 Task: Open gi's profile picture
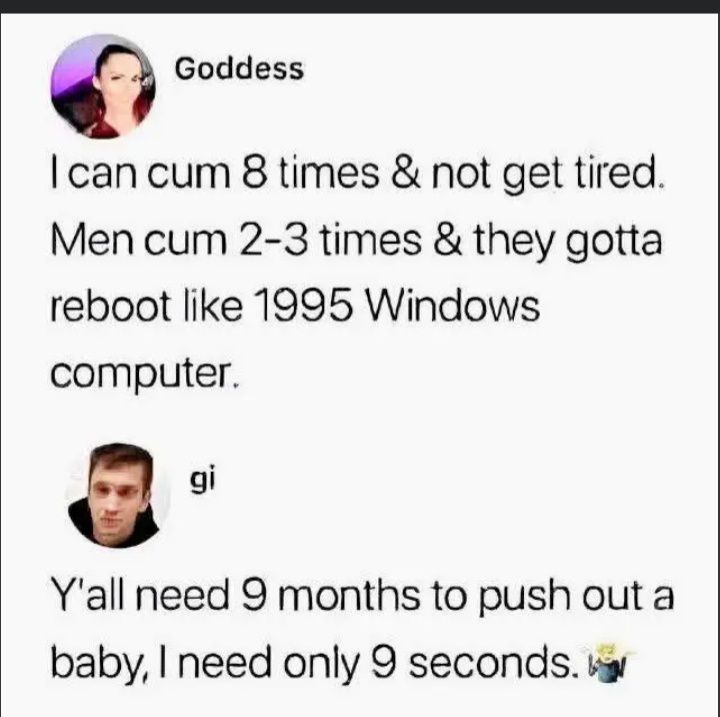pyautogui.click(x=118, y=495)
